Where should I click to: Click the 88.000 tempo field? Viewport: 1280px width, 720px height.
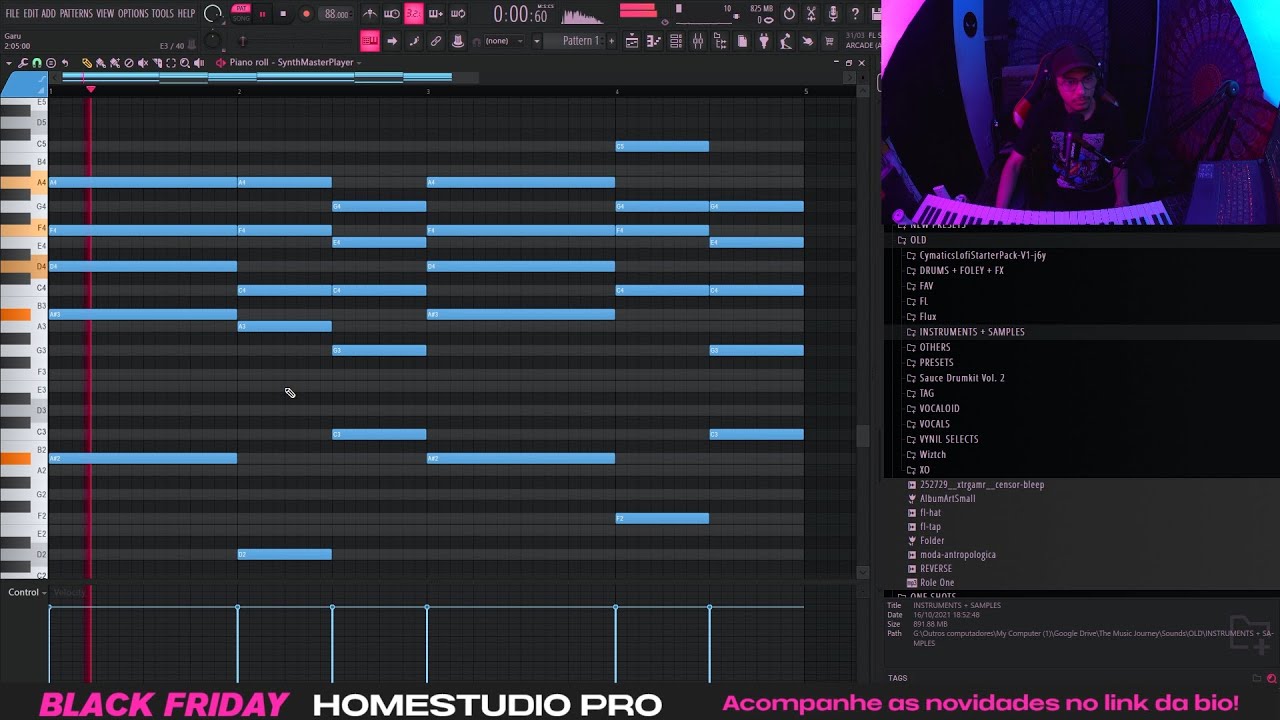coord(336,14)
